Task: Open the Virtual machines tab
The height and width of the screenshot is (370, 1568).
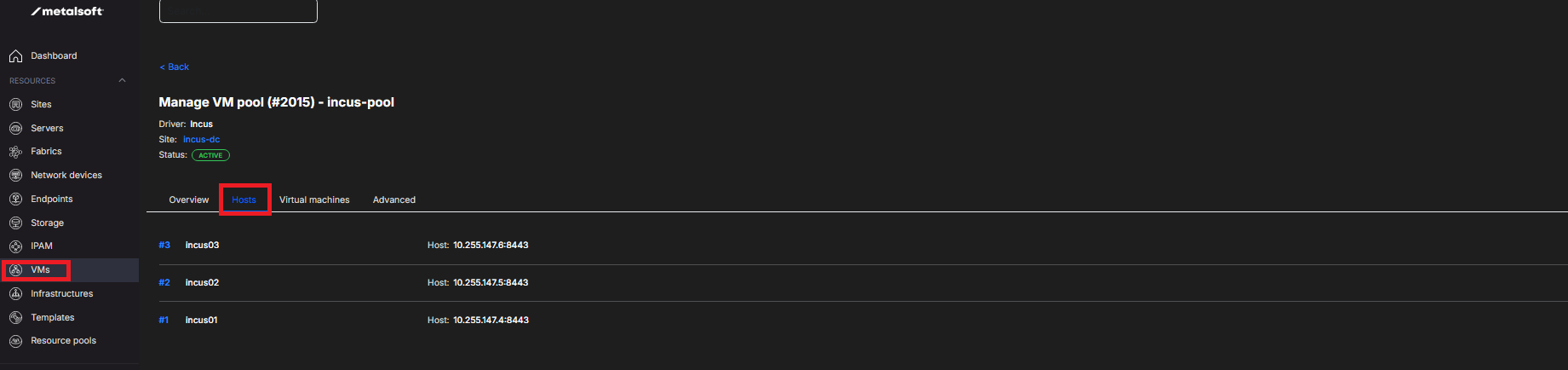Action: [x=314, y=200]
